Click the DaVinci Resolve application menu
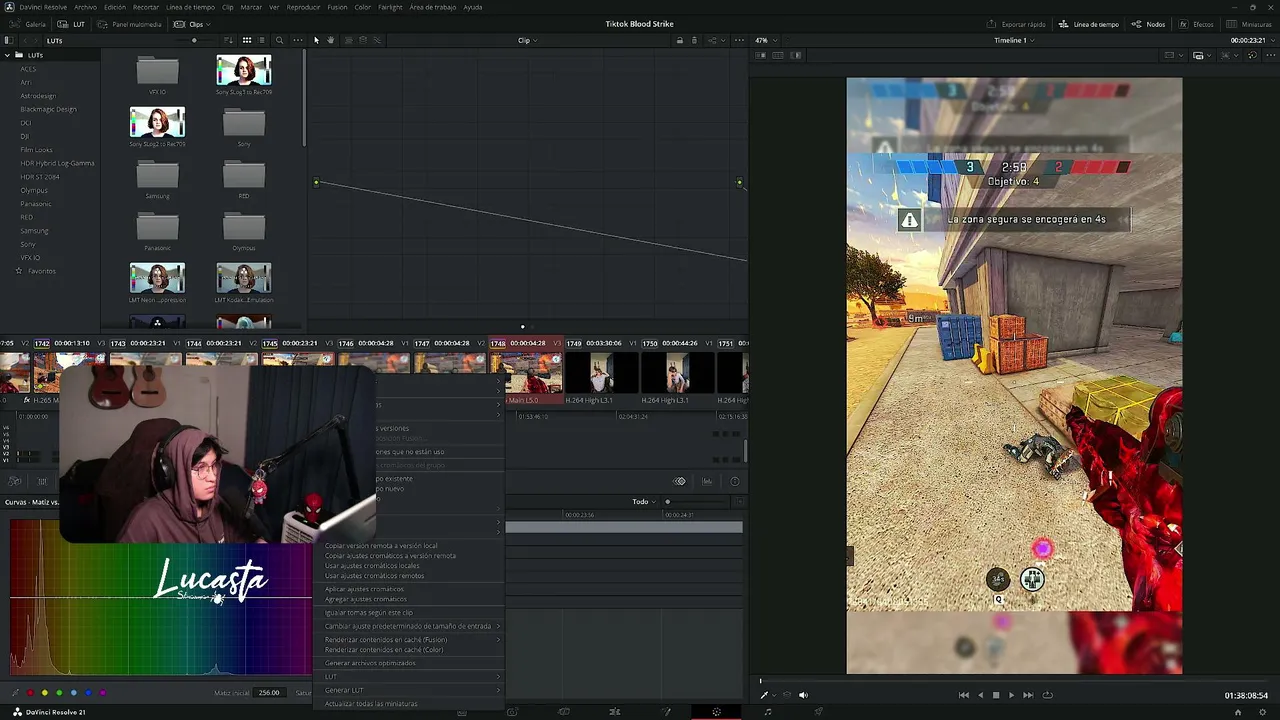Image resolution: width=1280 pixels, height=720 pixels. point(43,7)
